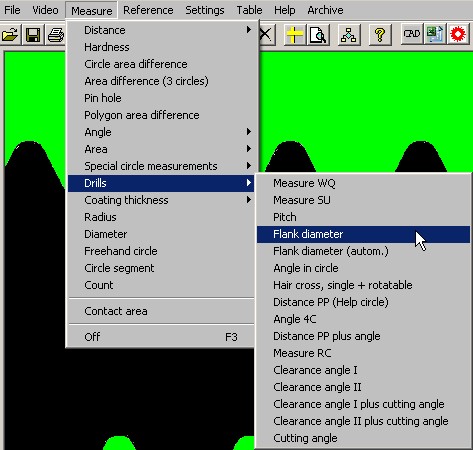Click the yellow crosshair toolbar icon
The width and height of the screenshot is (473, 450).
click(294, 34)
